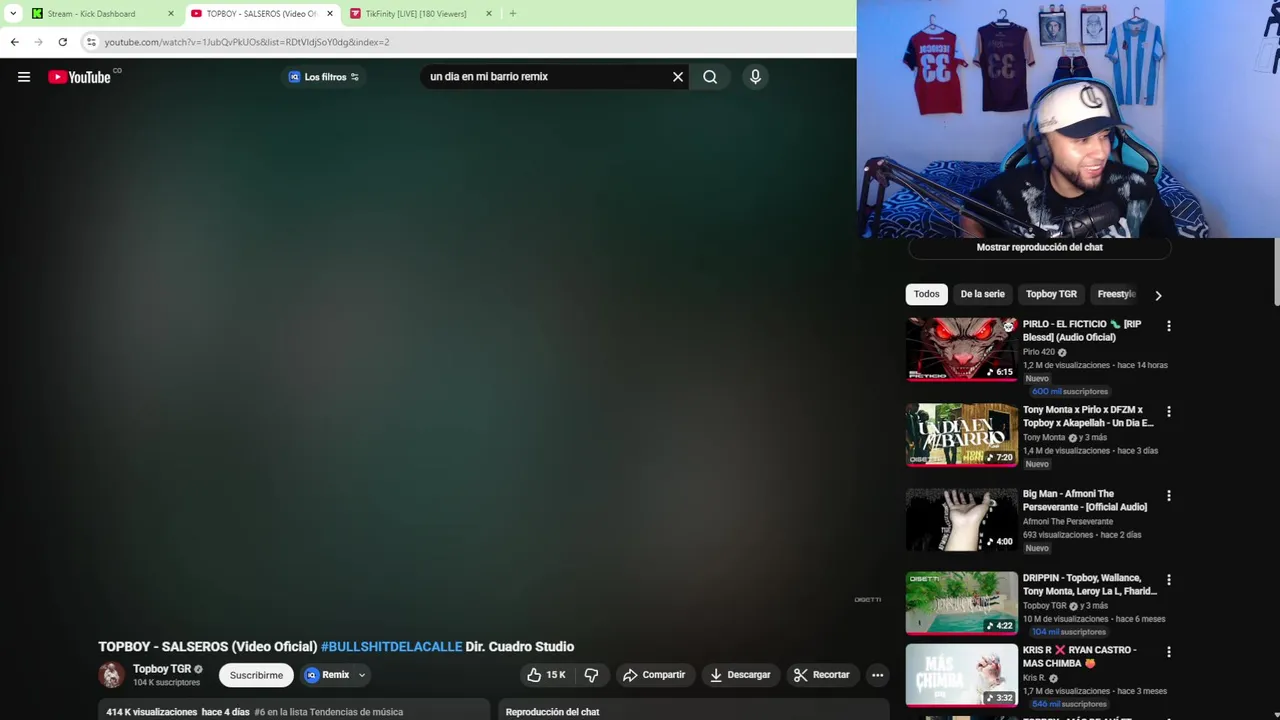The image size is (1280, 720).
Task: Open the Los filtros extension button
Action: [324, 77]
